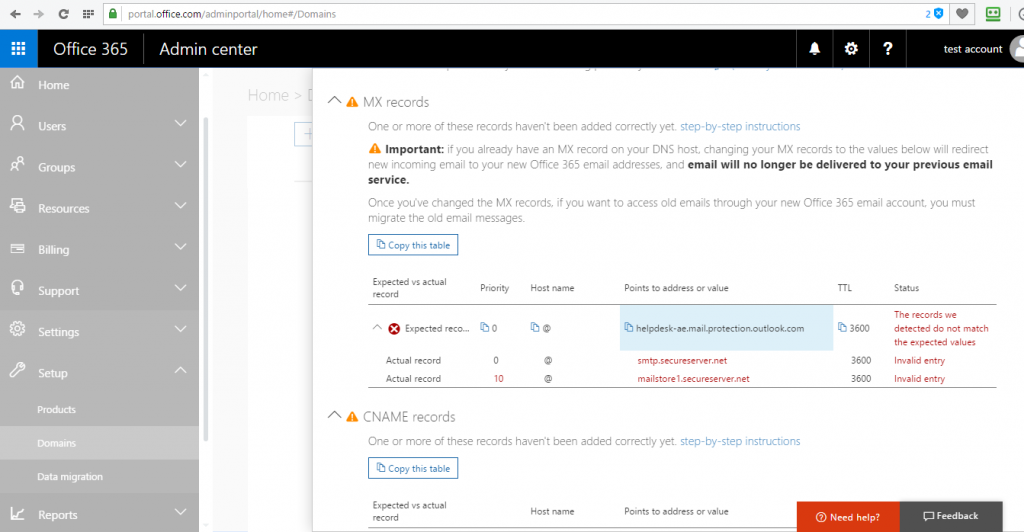Screen dimensions: 1024x532
Task: Expand the Billing menu chevron
Action: [x=181, y=246]
